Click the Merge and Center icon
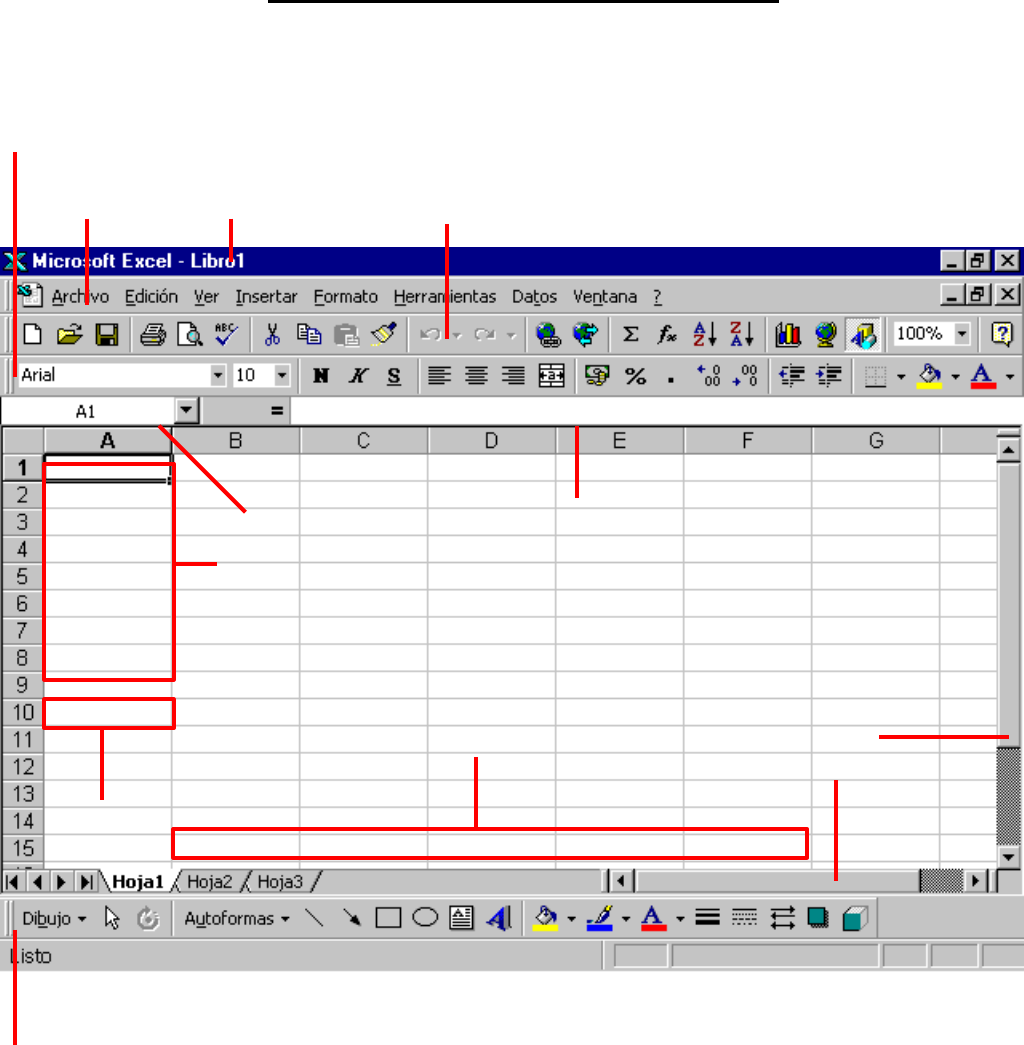The height and width of the screenshot is (1045, 1024). click(551, 376)
